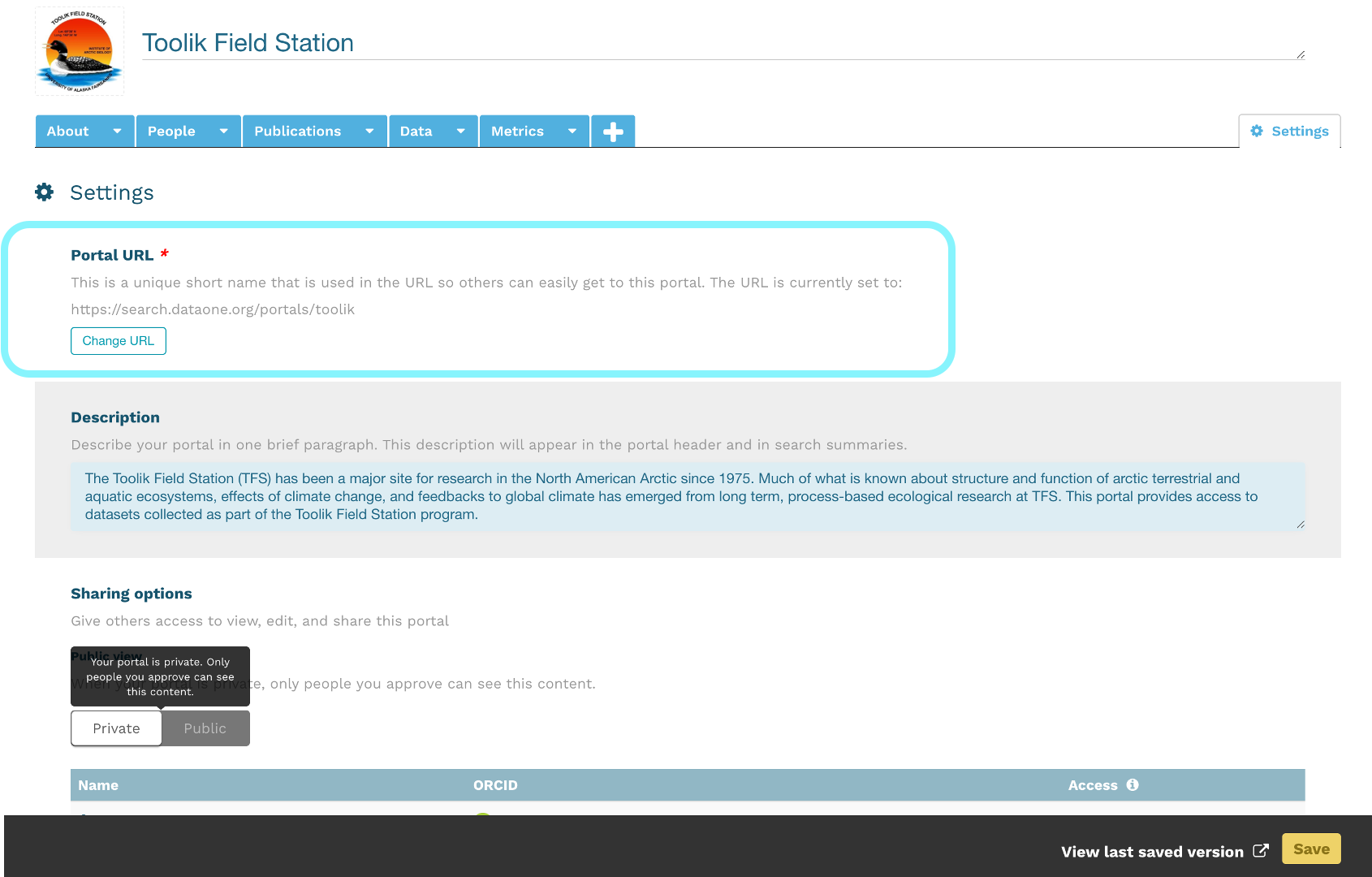Open the About tab
The image size is (1372, 877).
point(68,131)
